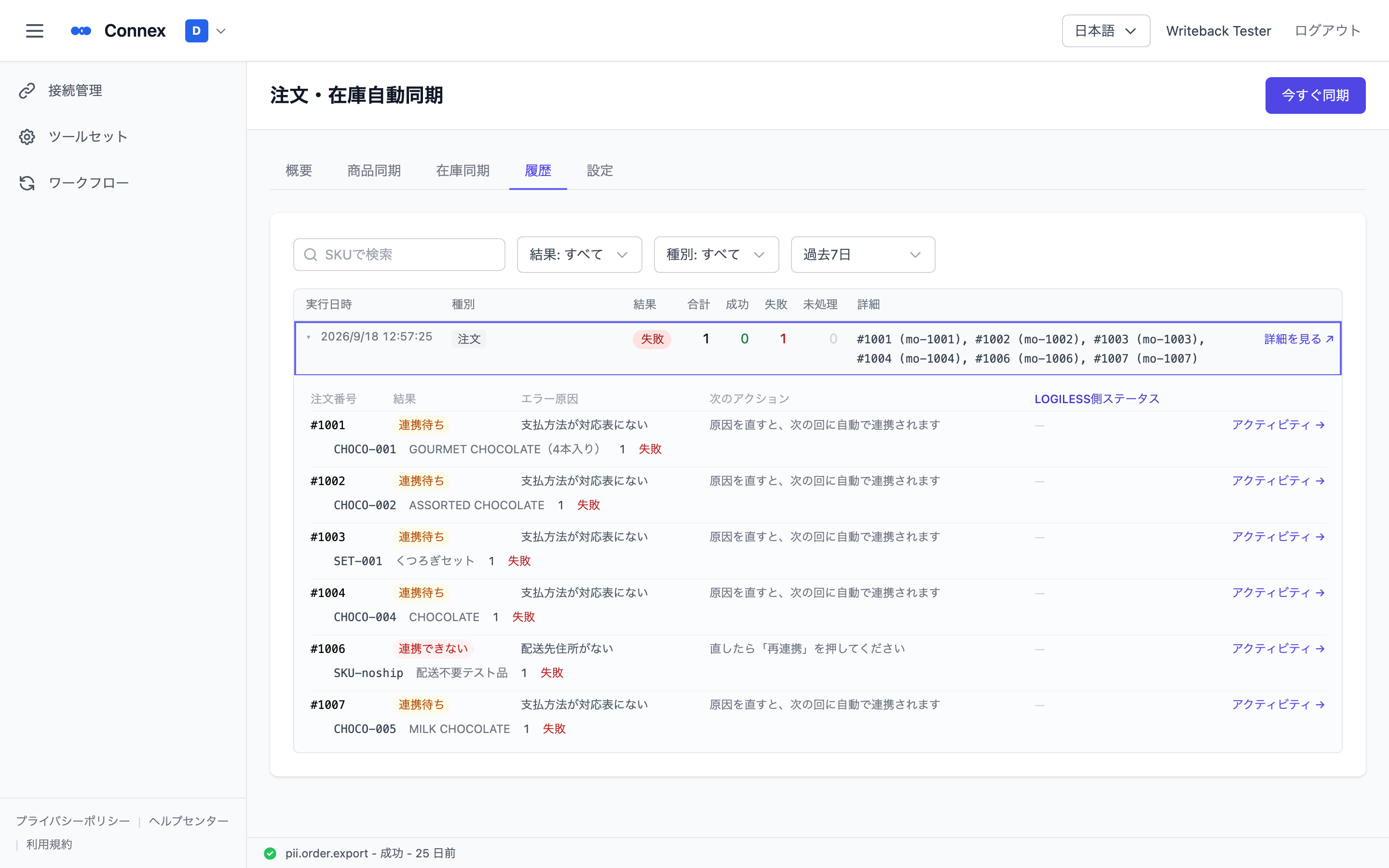Open the 過去7日 date range dropdown
The image size is (1389, 868).
point(863,254)
